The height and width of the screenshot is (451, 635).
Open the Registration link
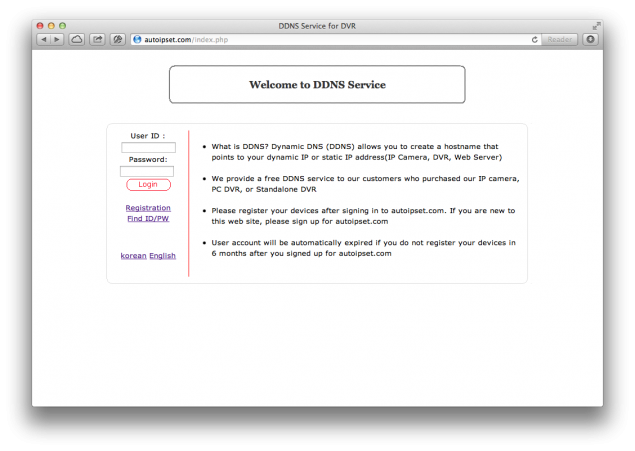(148, 208)
